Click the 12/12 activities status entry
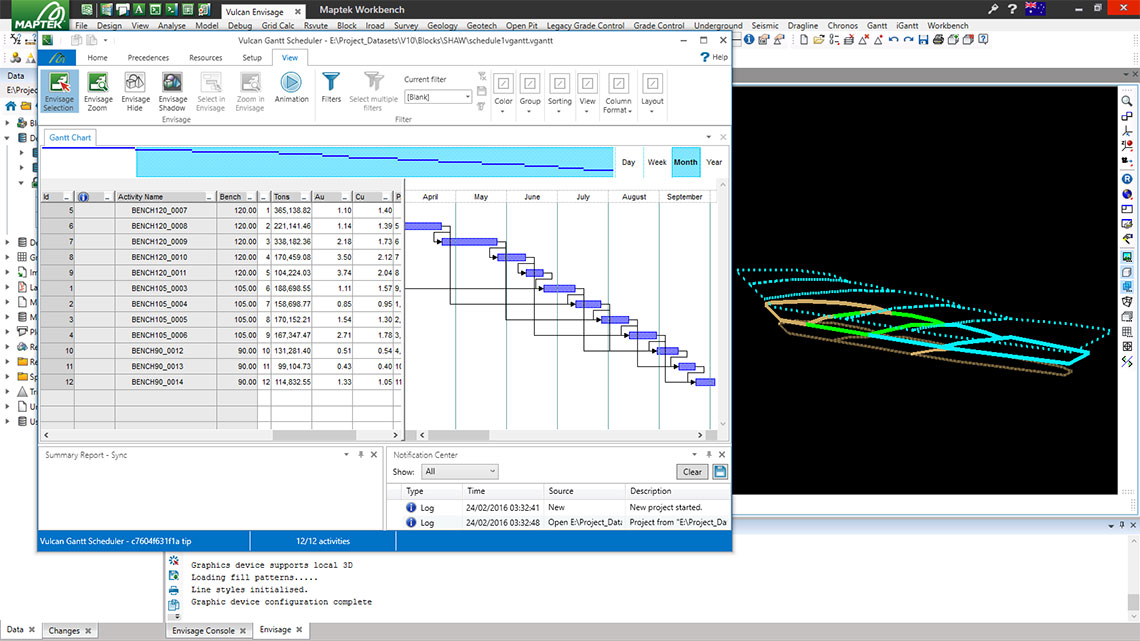Screen dimensions: 1140x641 click(x=323, y=541)
